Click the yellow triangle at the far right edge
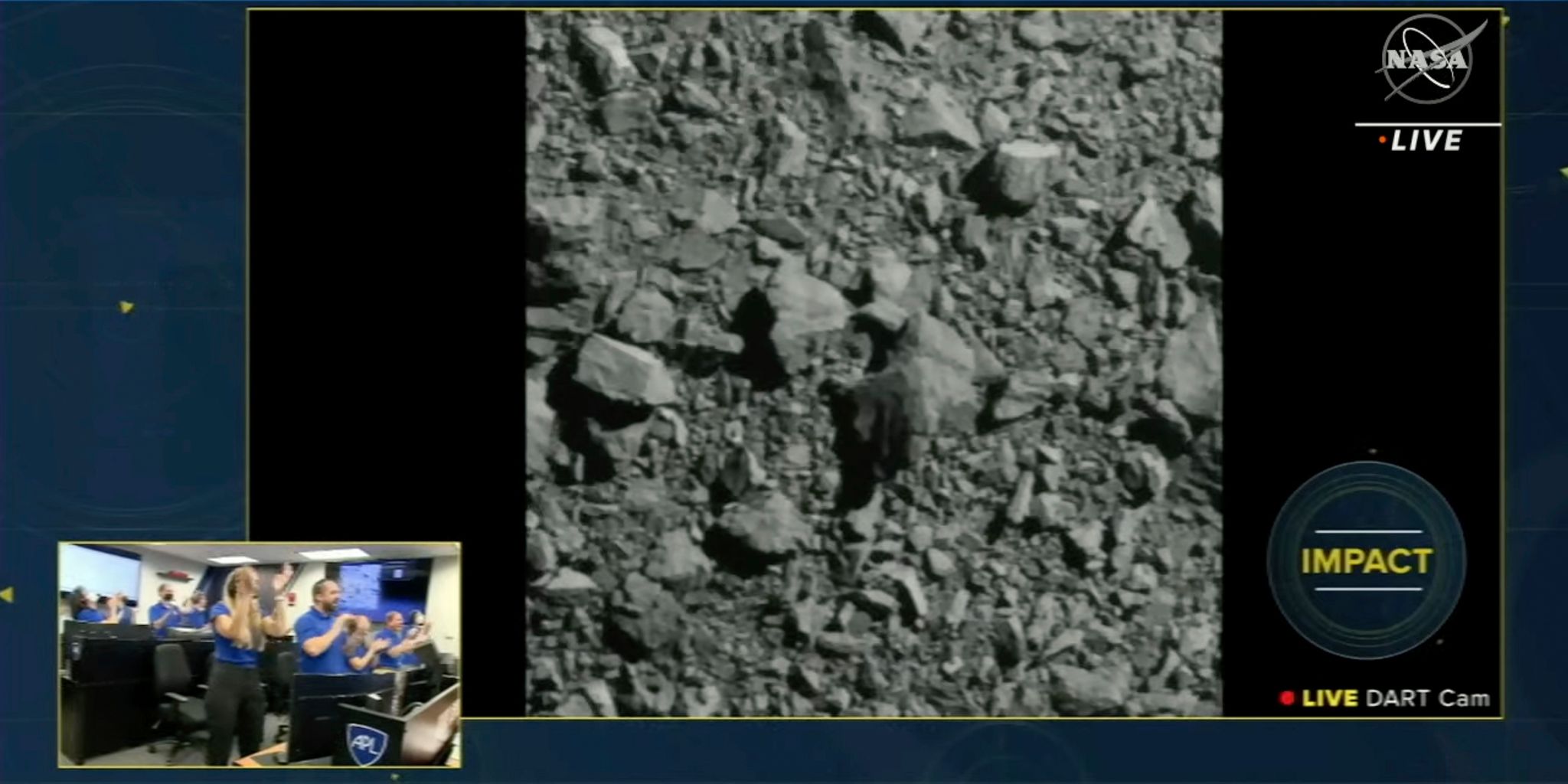Screen dimensions: 1568x784 coord(1563,172)
